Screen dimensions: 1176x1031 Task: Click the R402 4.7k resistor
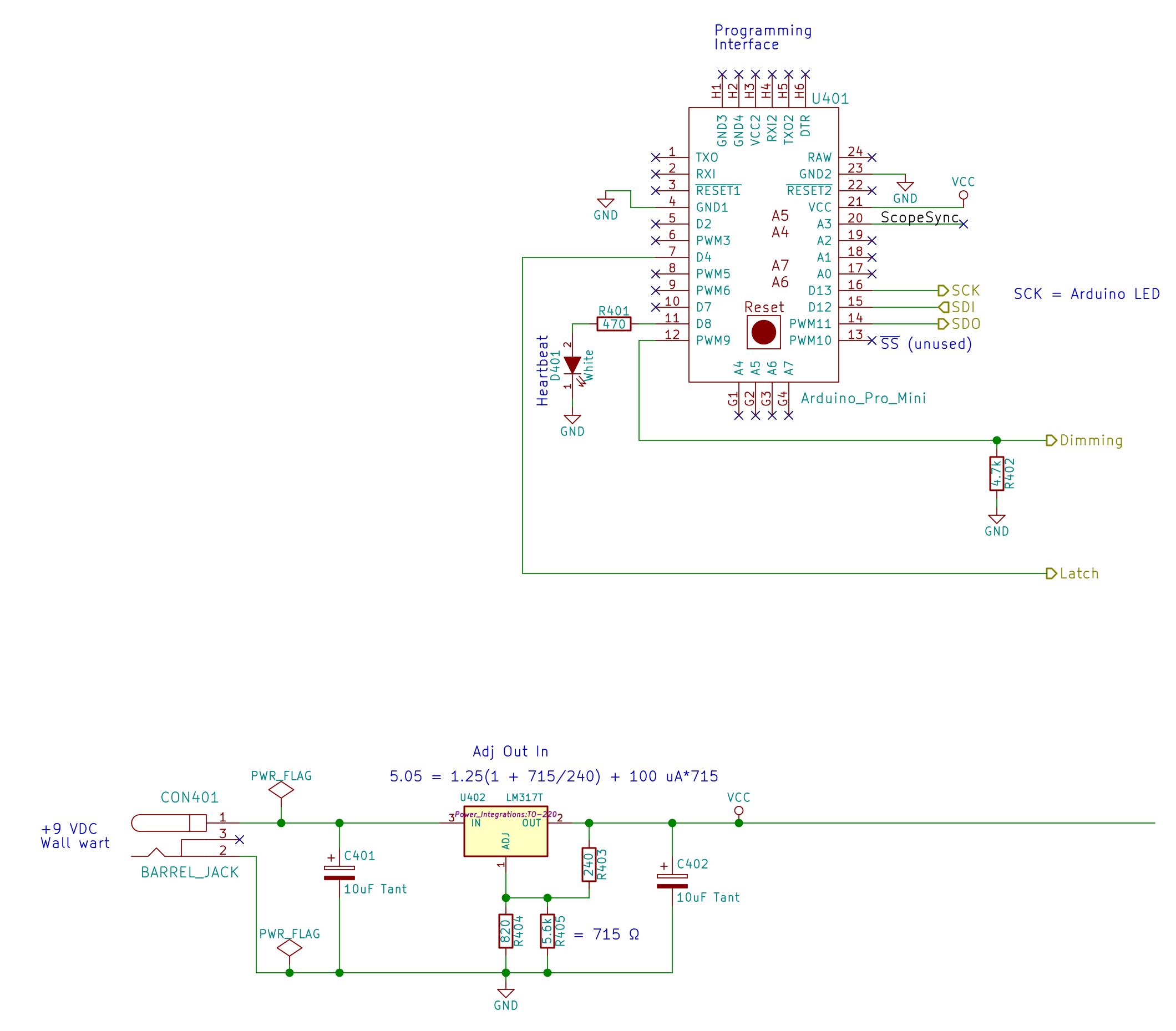coord(996,474)
